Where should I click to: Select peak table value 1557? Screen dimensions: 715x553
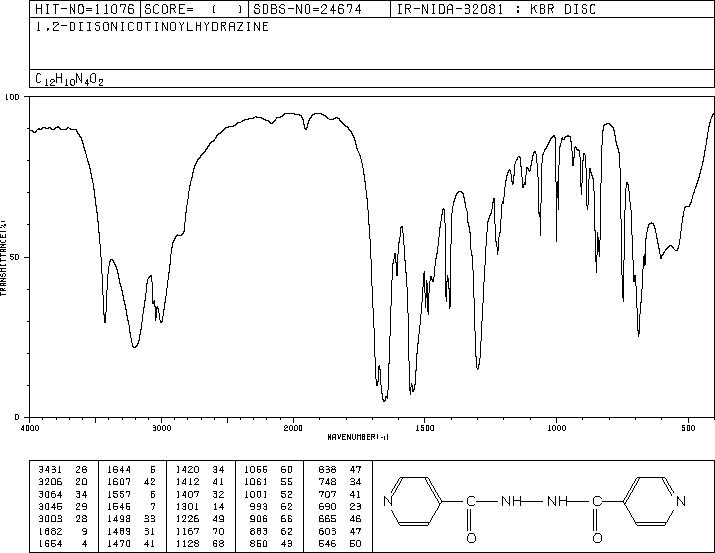click(x=119, y=494)
